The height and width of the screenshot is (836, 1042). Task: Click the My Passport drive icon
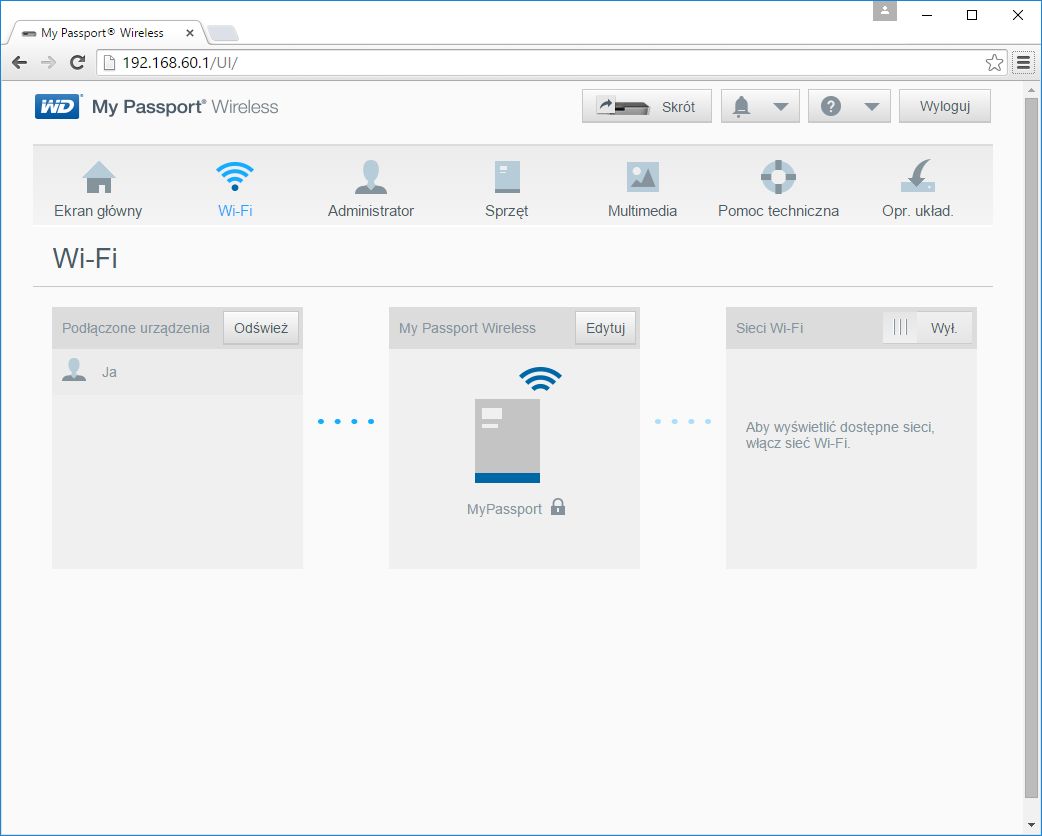coord(507,441)
